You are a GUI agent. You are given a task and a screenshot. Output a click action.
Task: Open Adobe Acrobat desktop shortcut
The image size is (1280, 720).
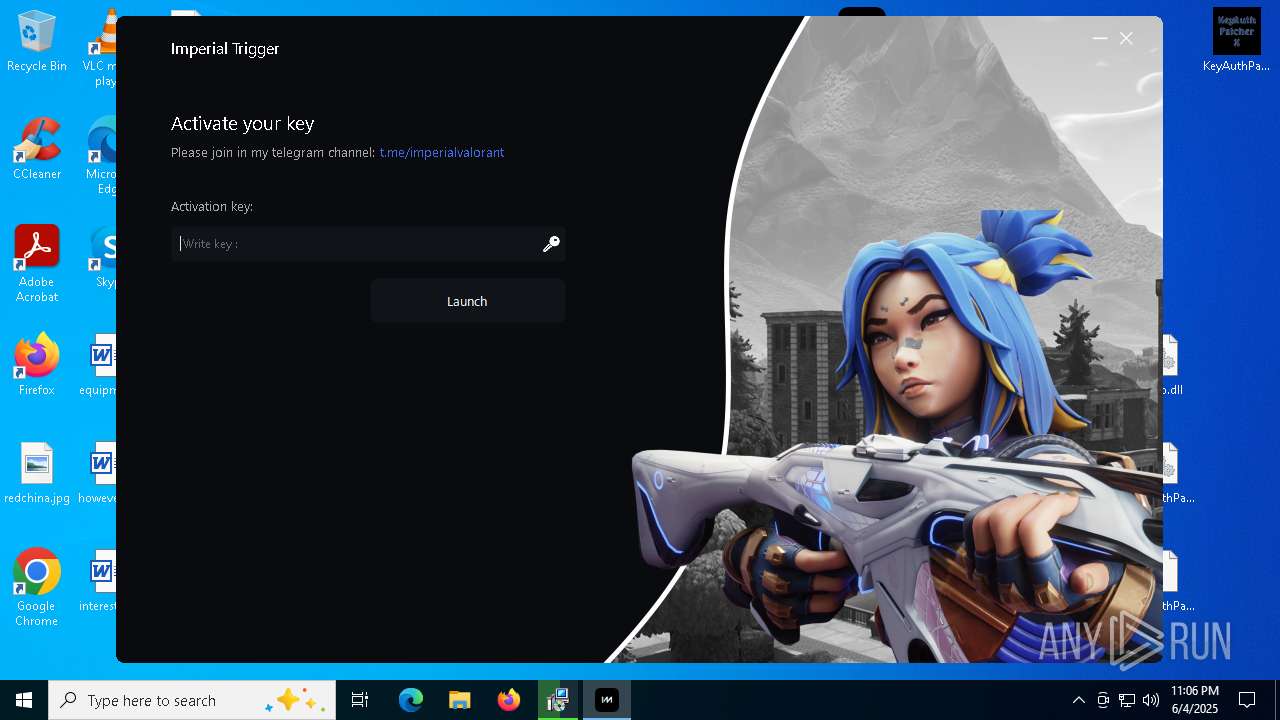pyautogui.click(x=37, y=264)
